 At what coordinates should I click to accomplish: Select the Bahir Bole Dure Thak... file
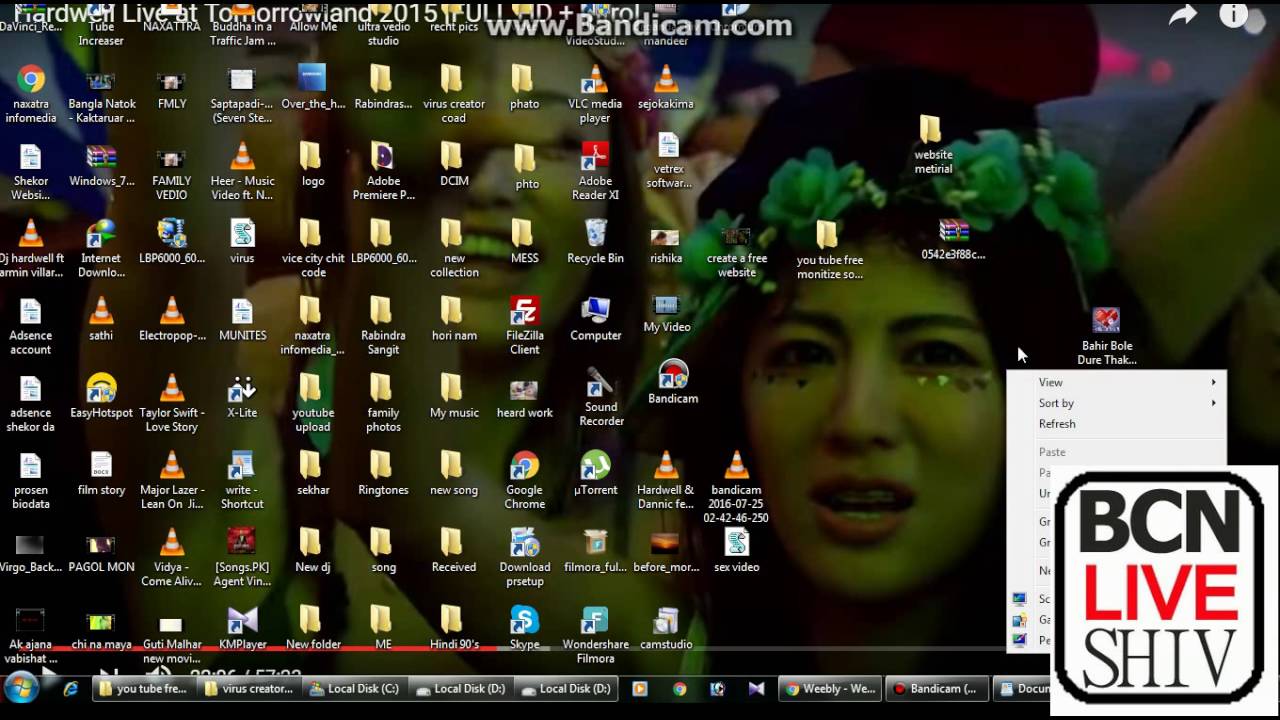tap(1106, 336)
